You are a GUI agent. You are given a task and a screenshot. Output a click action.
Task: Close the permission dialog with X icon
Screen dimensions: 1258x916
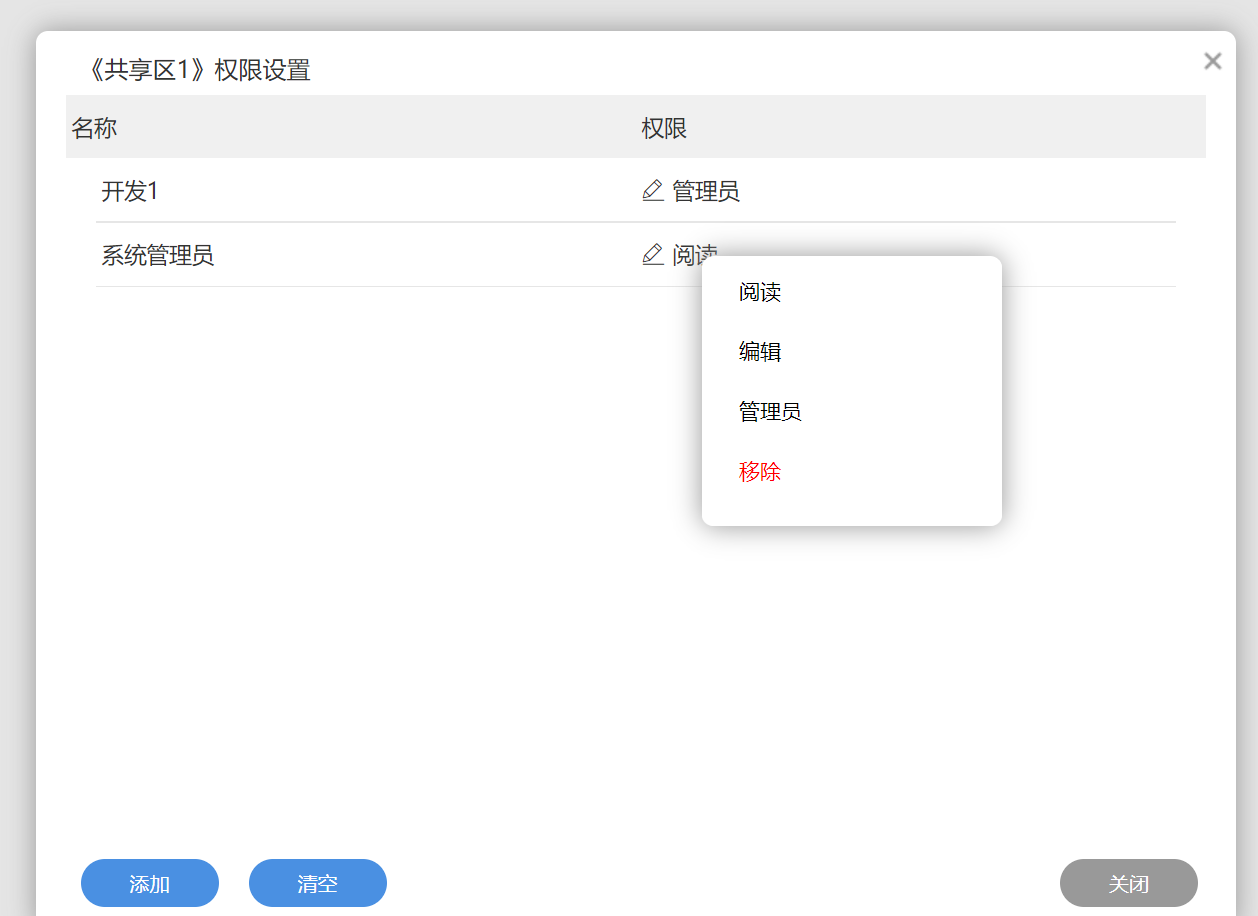tap(1213, 61)
